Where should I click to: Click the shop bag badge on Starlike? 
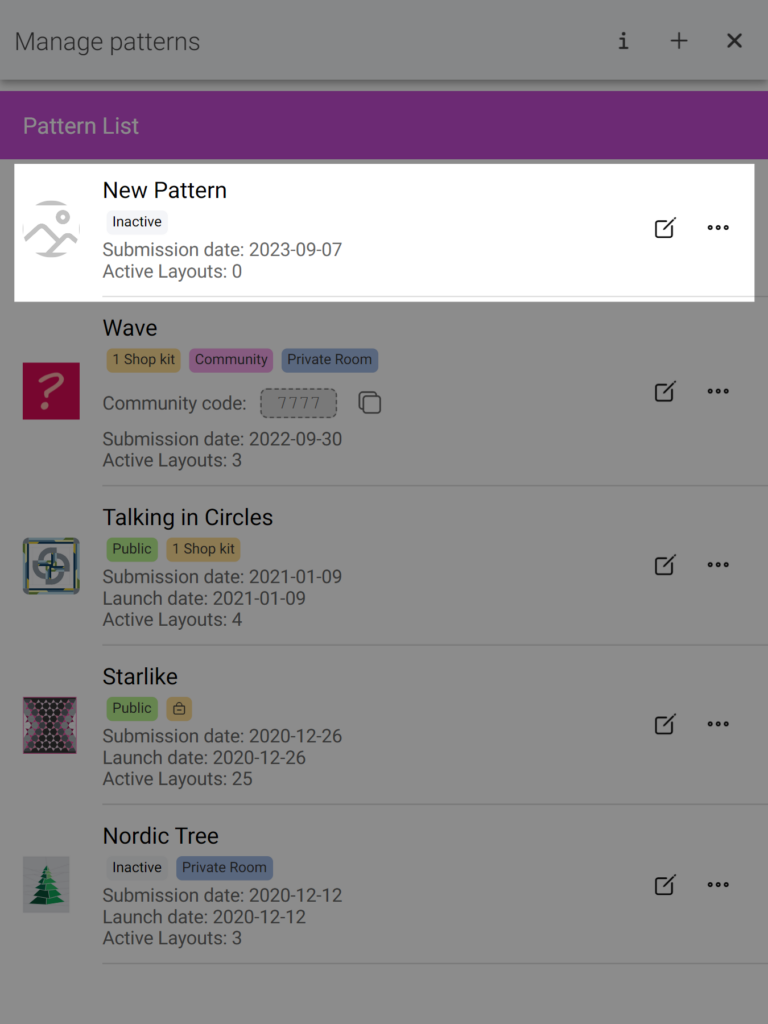tap(179, 709)
